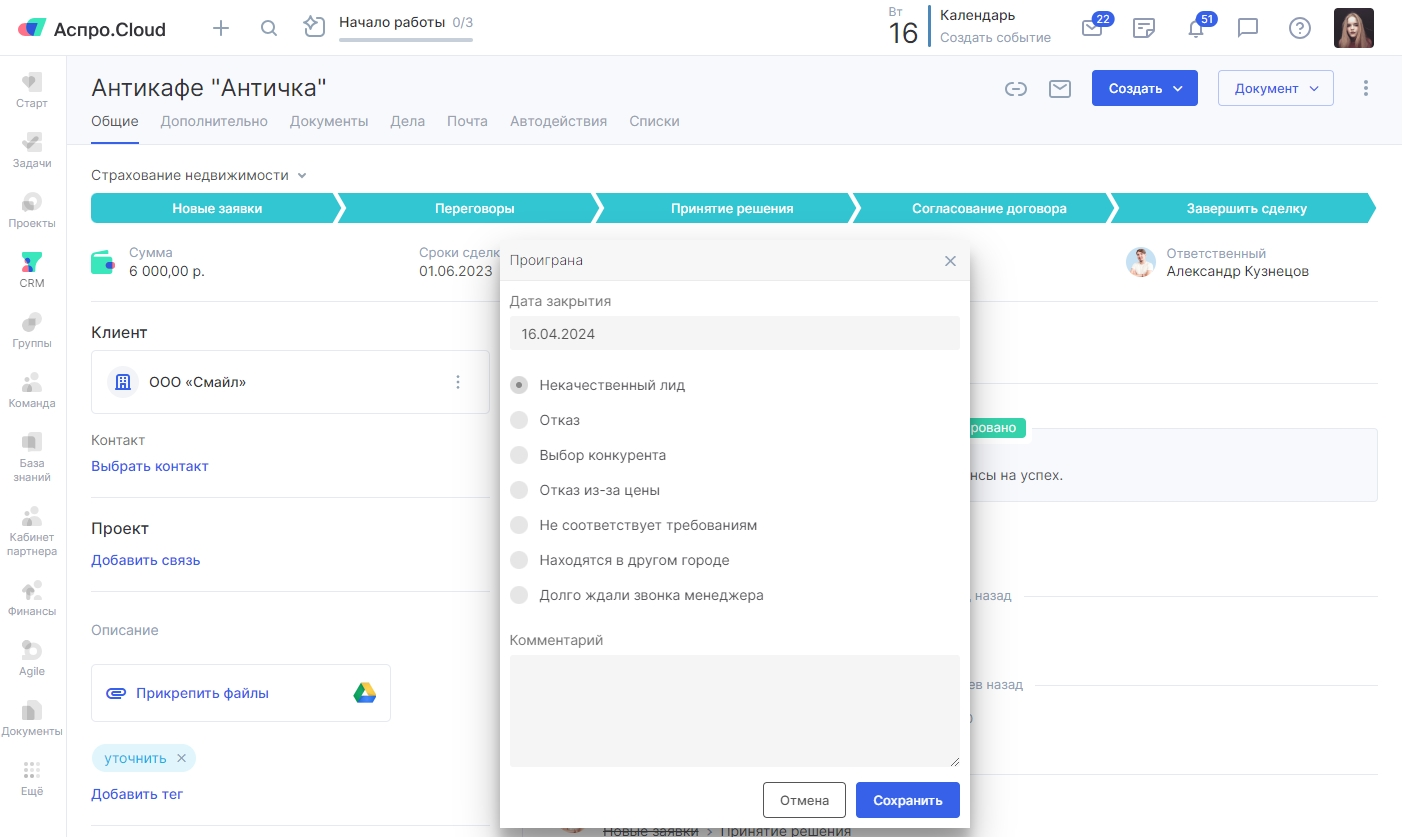
Task: Open the search magnifier icon in header
Action: click(268, 28)
